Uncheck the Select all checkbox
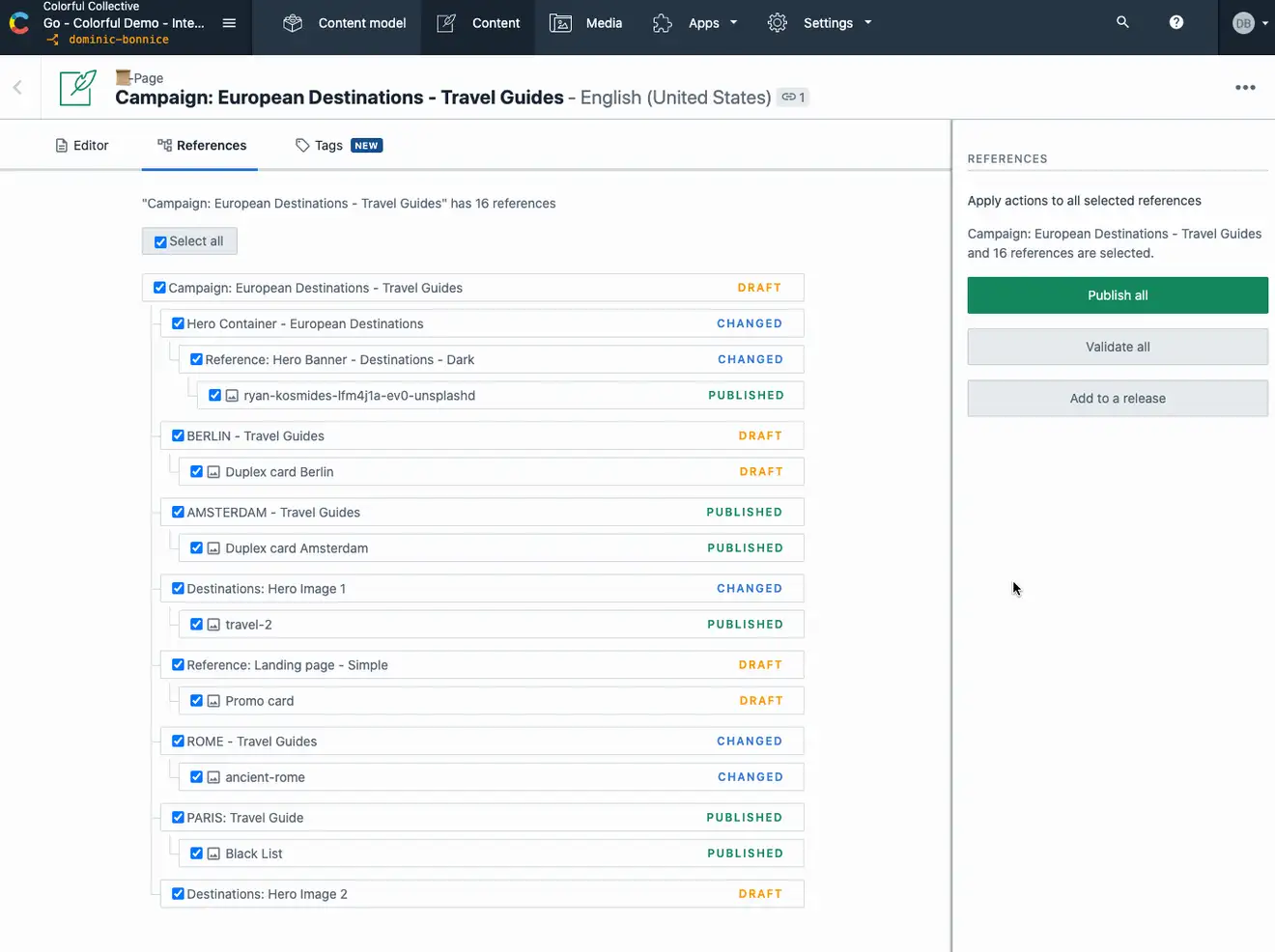The image size is (1275, 952). coord(160,242)
